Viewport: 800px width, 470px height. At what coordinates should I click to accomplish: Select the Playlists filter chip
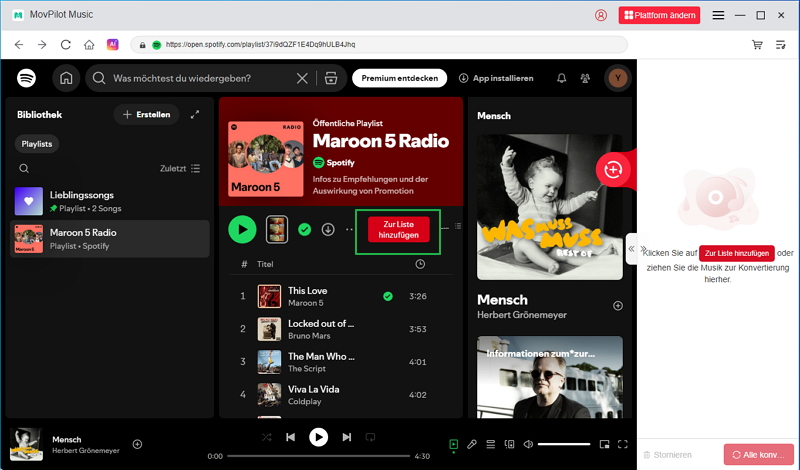tap(37, 144)
